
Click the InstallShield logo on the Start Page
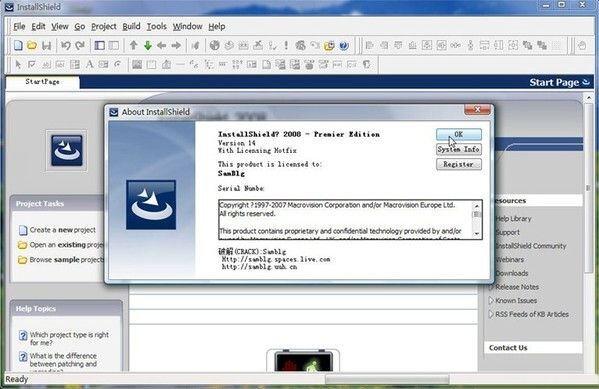click(67, 150)
